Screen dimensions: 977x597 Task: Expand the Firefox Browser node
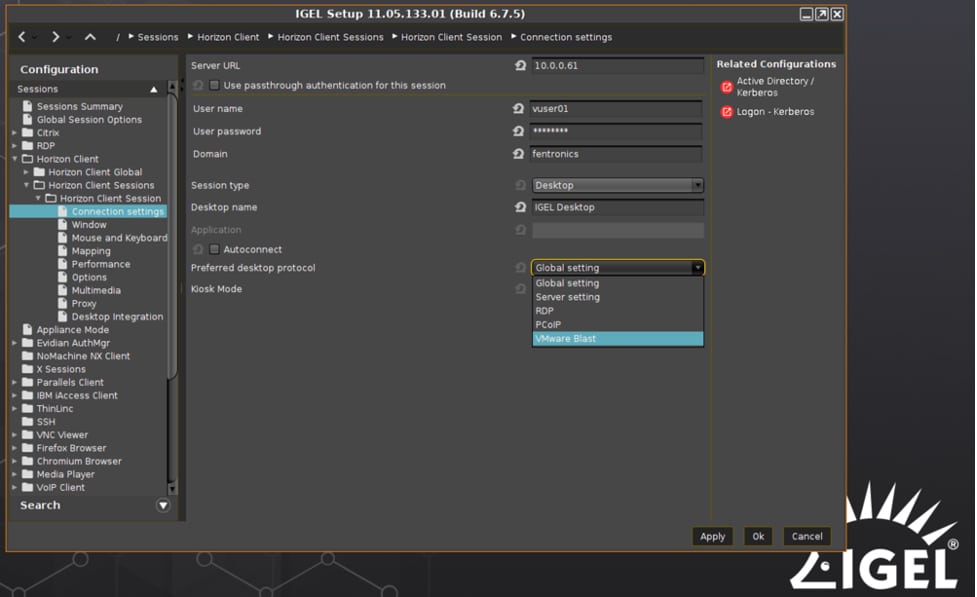pos(14,448)
